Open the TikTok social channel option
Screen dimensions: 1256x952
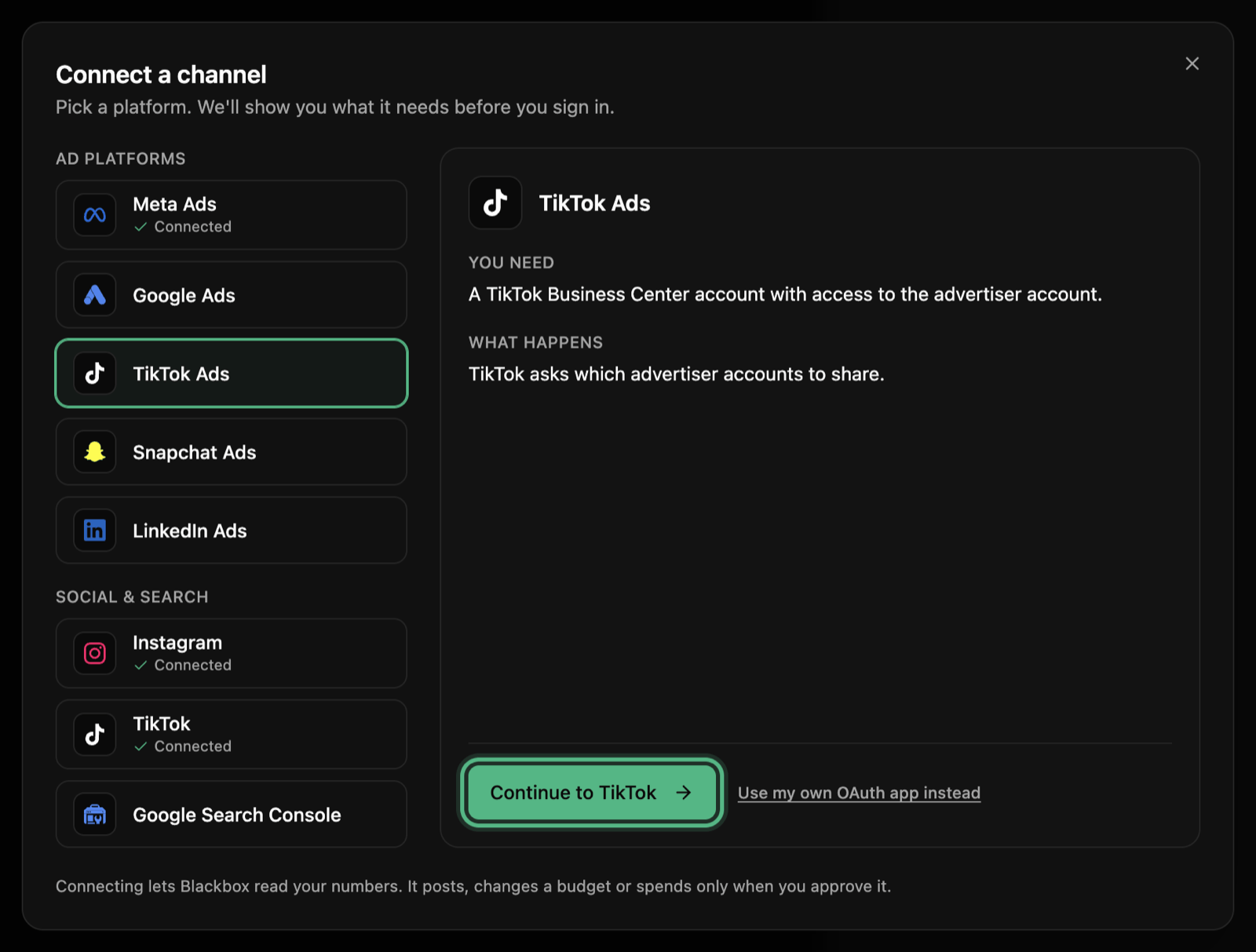point(232,735)
